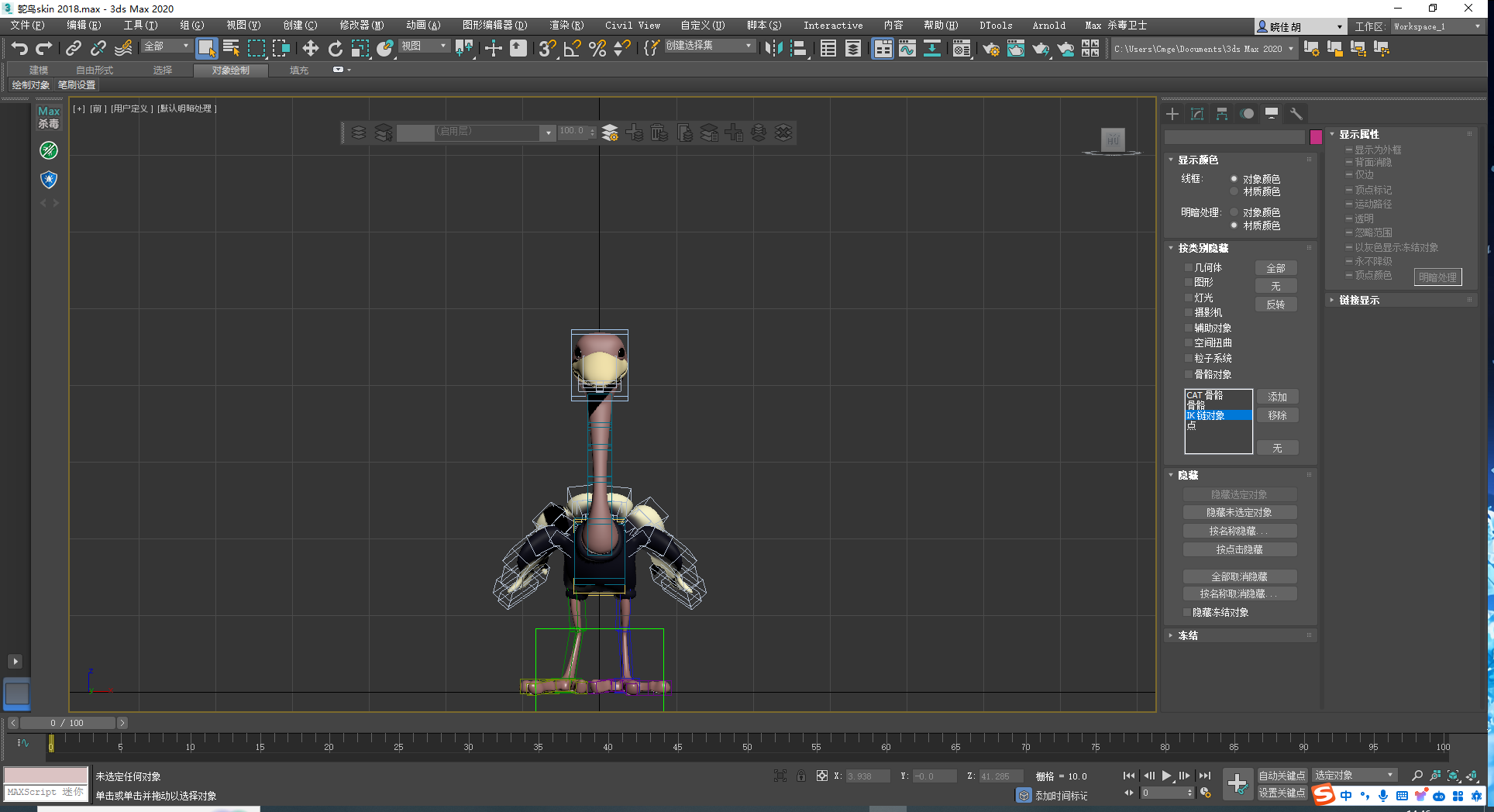The width and height of the screenshot is (1494, 812).
Task: Activate the Select and Move tool
Action: [x=310, y=49]
